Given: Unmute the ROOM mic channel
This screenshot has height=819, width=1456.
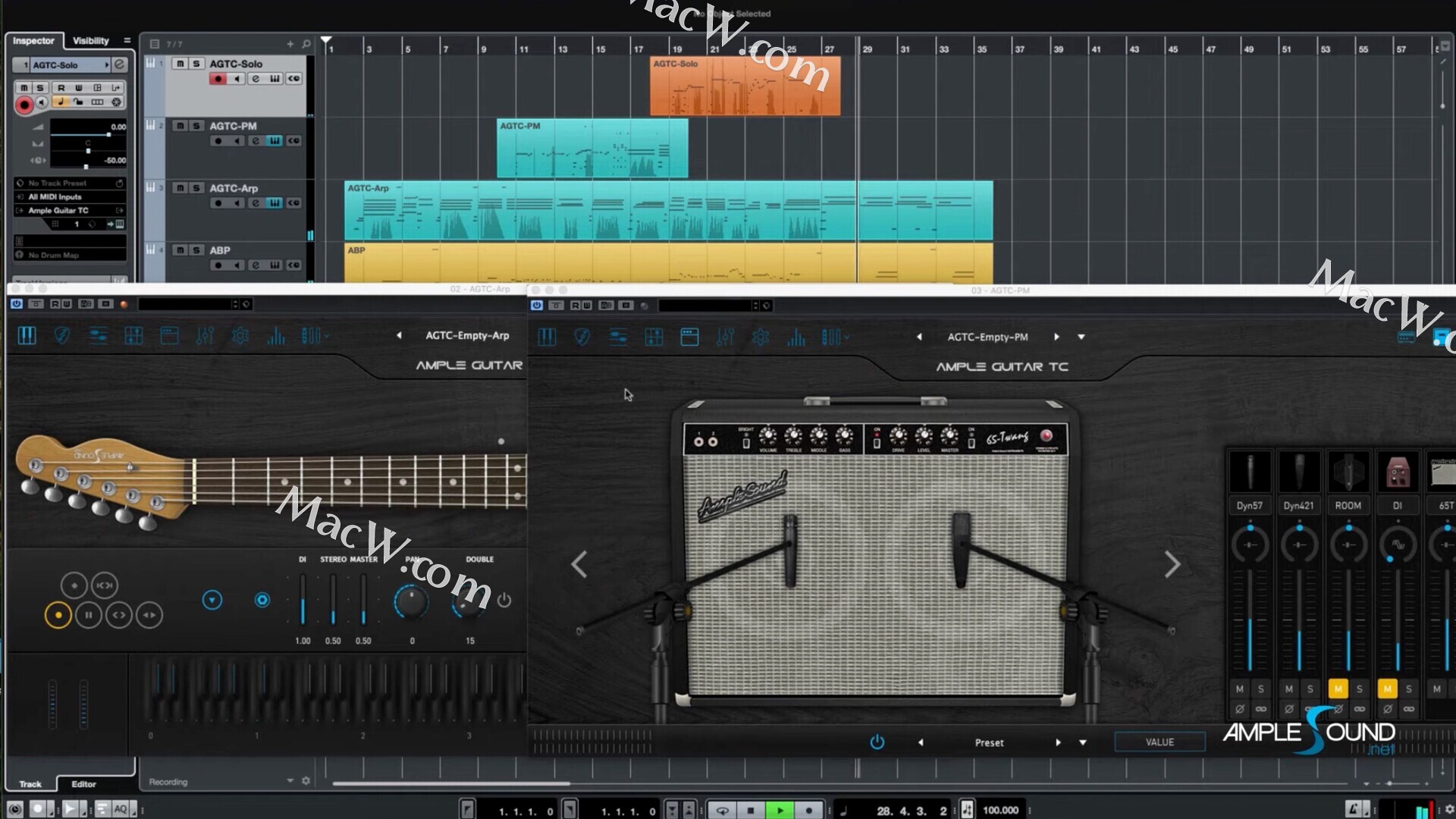Looking at the screenshot, I should point(1338,689).
